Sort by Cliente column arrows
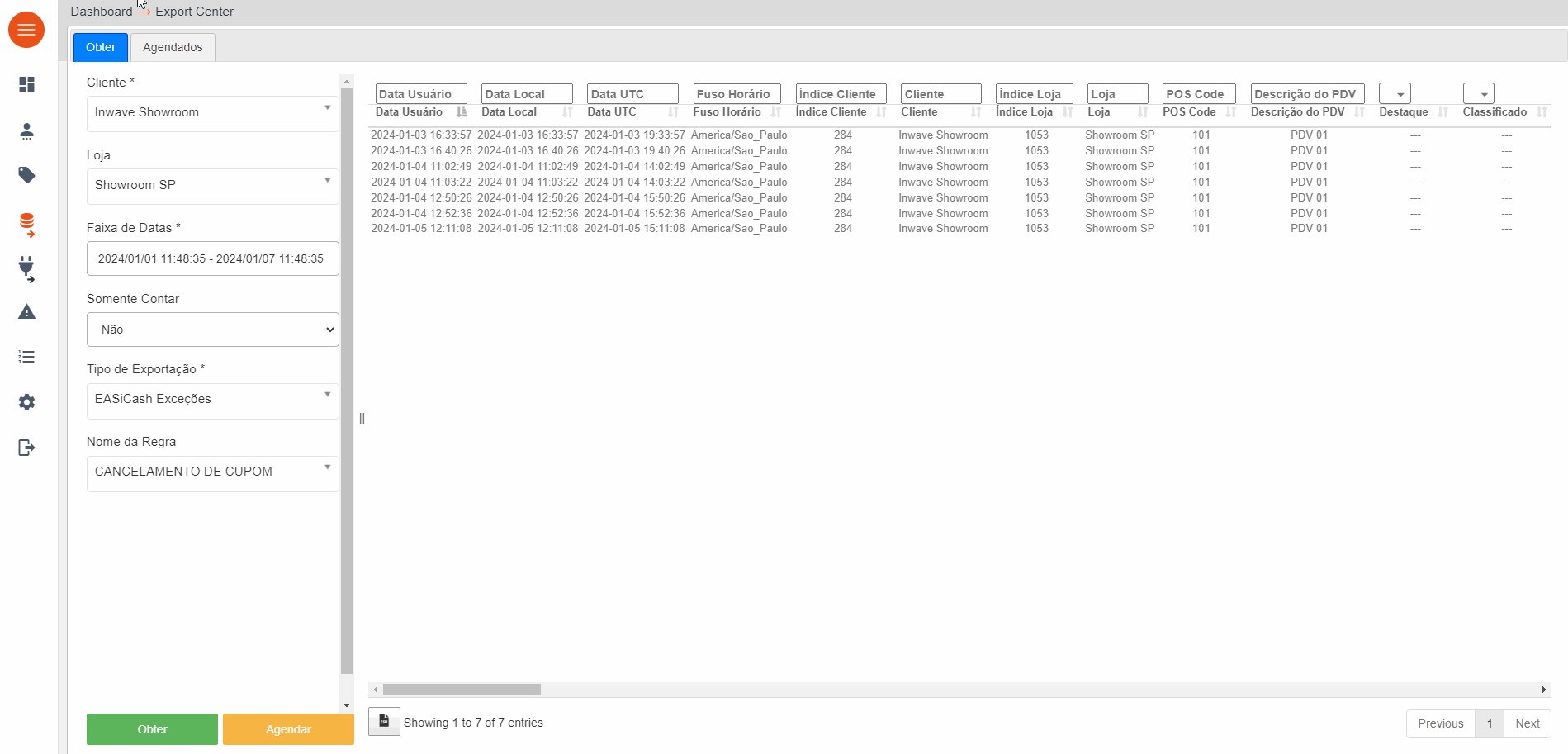Image resolution: width=1568 pixels, height=754 pixels. (x=976, y=111)
